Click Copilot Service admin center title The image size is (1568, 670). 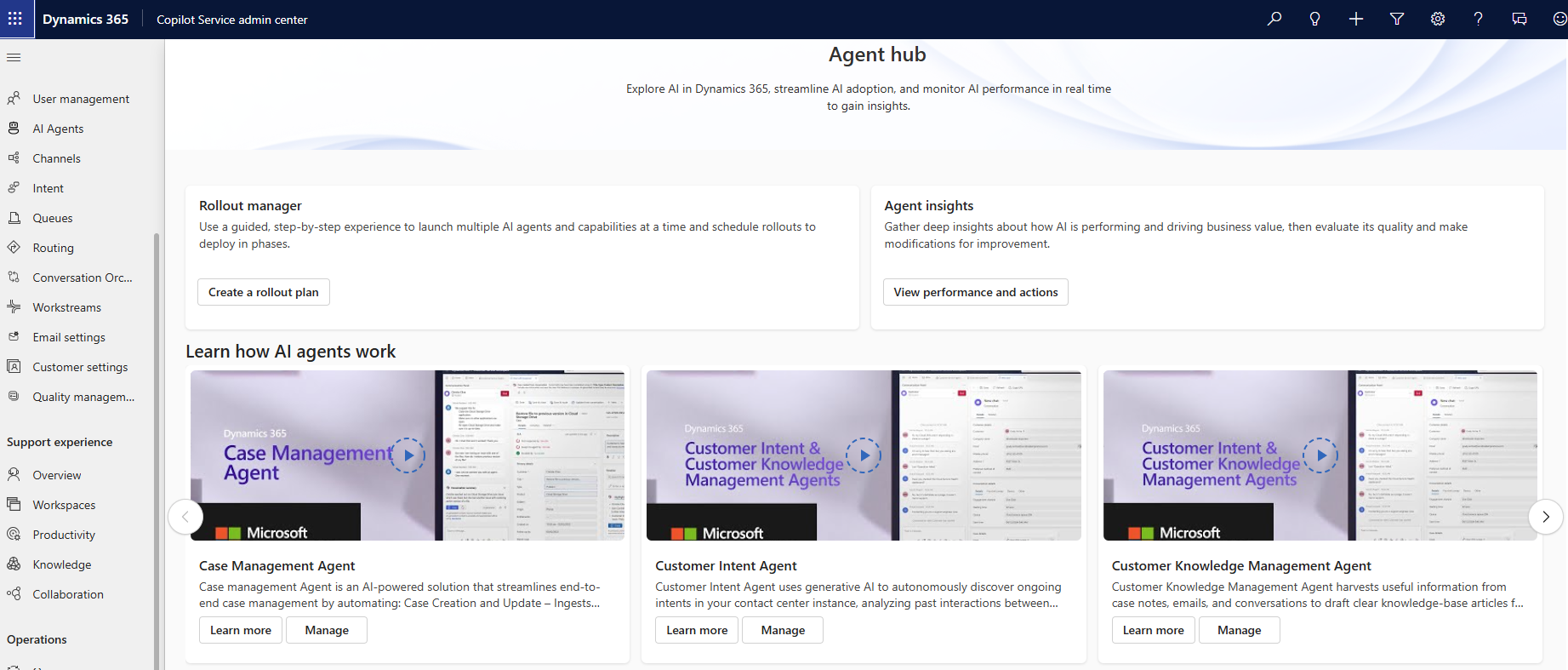tap(232, 20)
